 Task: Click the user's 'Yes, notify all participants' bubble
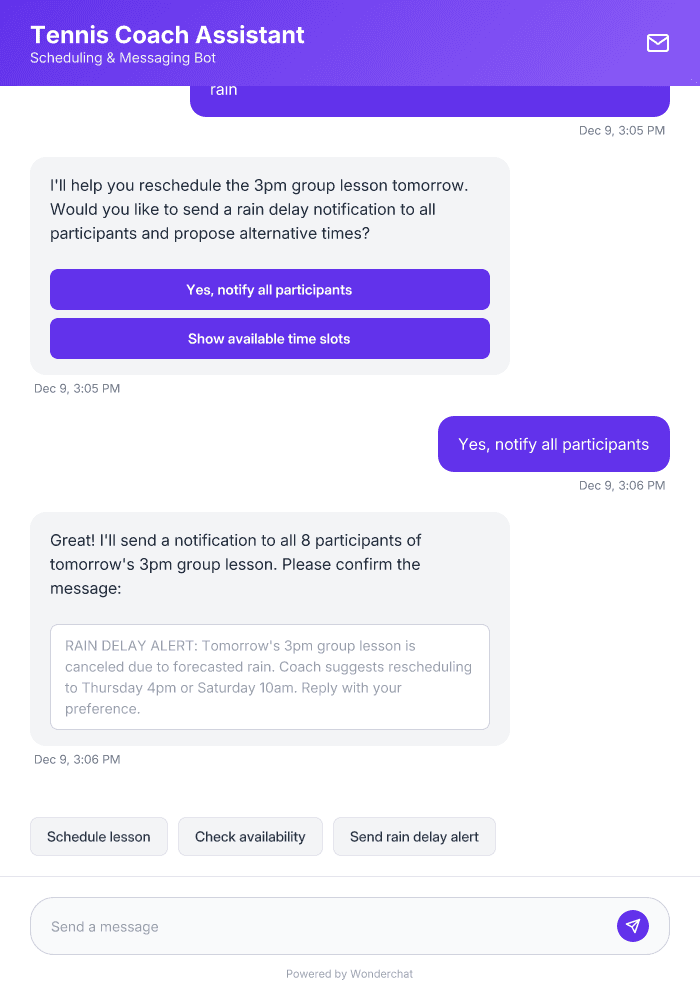(x=553, y=443)
